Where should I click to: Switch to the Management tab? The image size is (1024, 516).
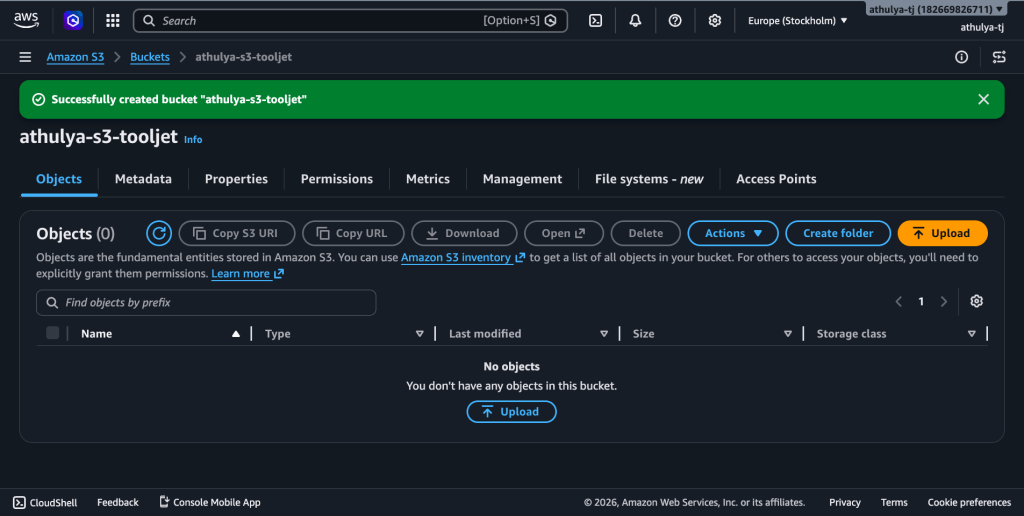pyautogui.click(x=522, y=179)
